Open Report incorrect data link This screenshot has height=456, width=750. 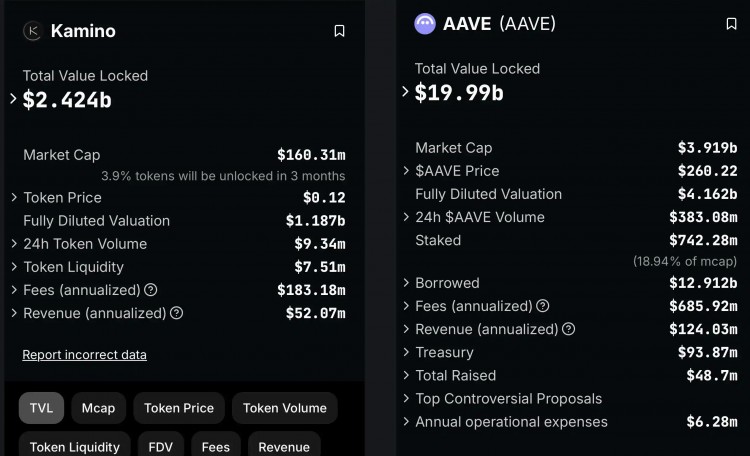(x=84, y=355)
